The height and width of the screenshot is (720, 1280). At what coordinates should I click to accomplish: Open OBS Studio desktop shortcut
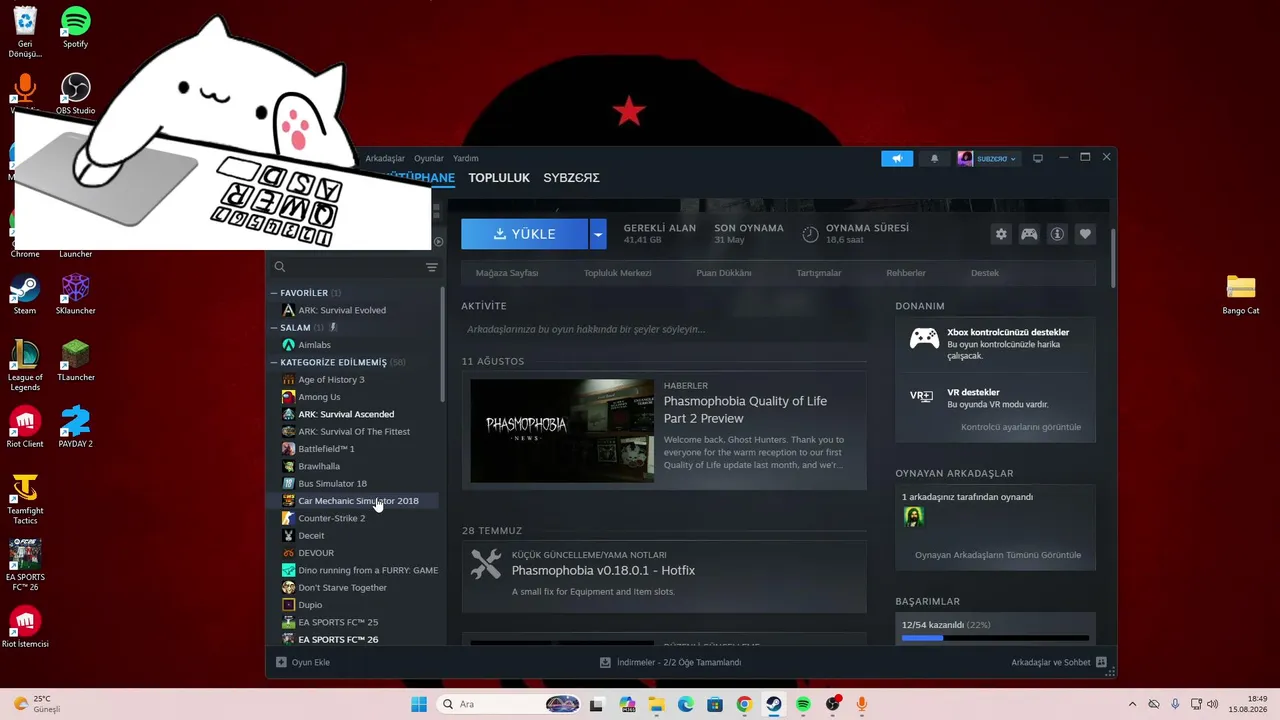point(75,94)
